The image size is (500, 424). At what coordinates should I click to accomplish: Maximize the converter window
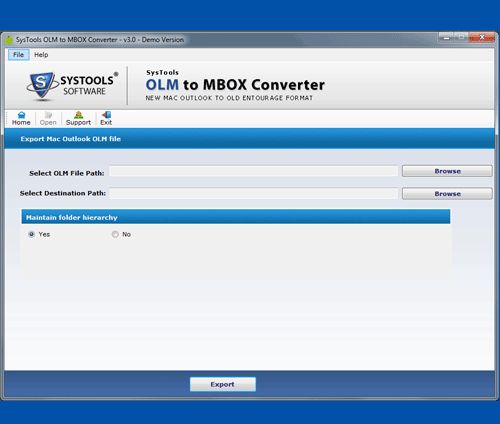tap(462, 38)
